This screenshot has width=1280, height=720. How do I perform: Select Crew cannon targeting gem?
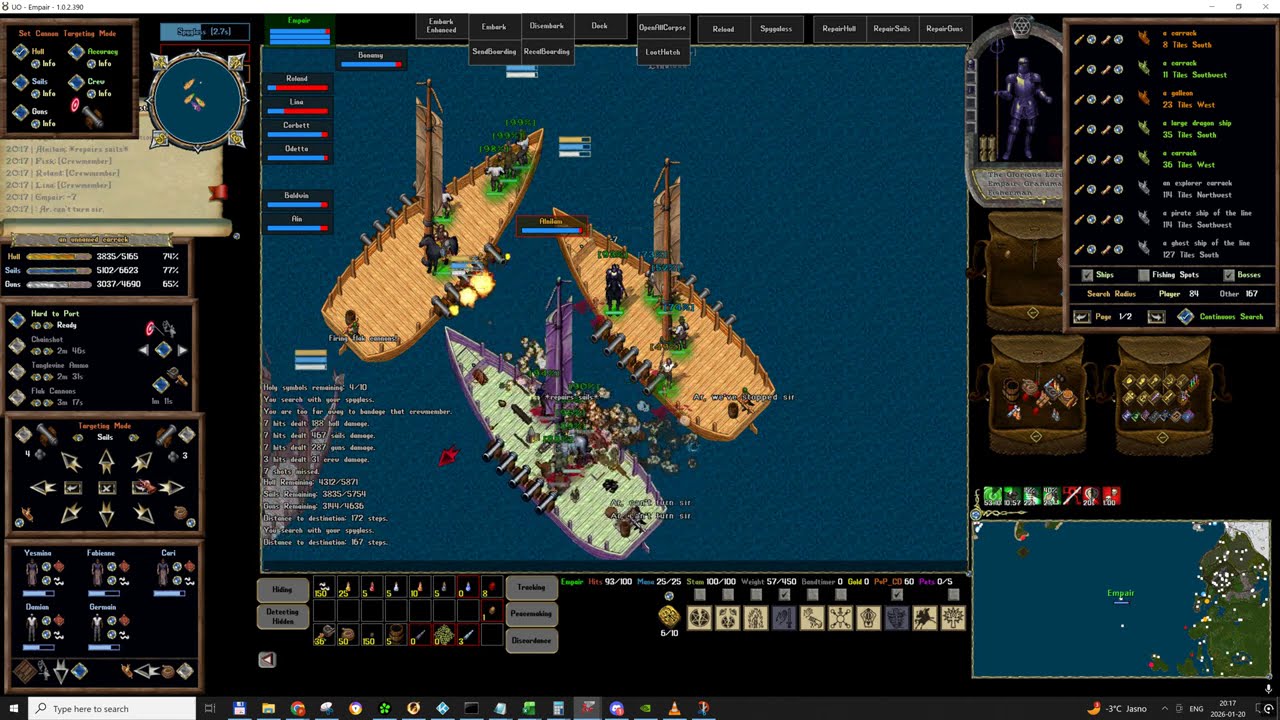coord(76,82)
